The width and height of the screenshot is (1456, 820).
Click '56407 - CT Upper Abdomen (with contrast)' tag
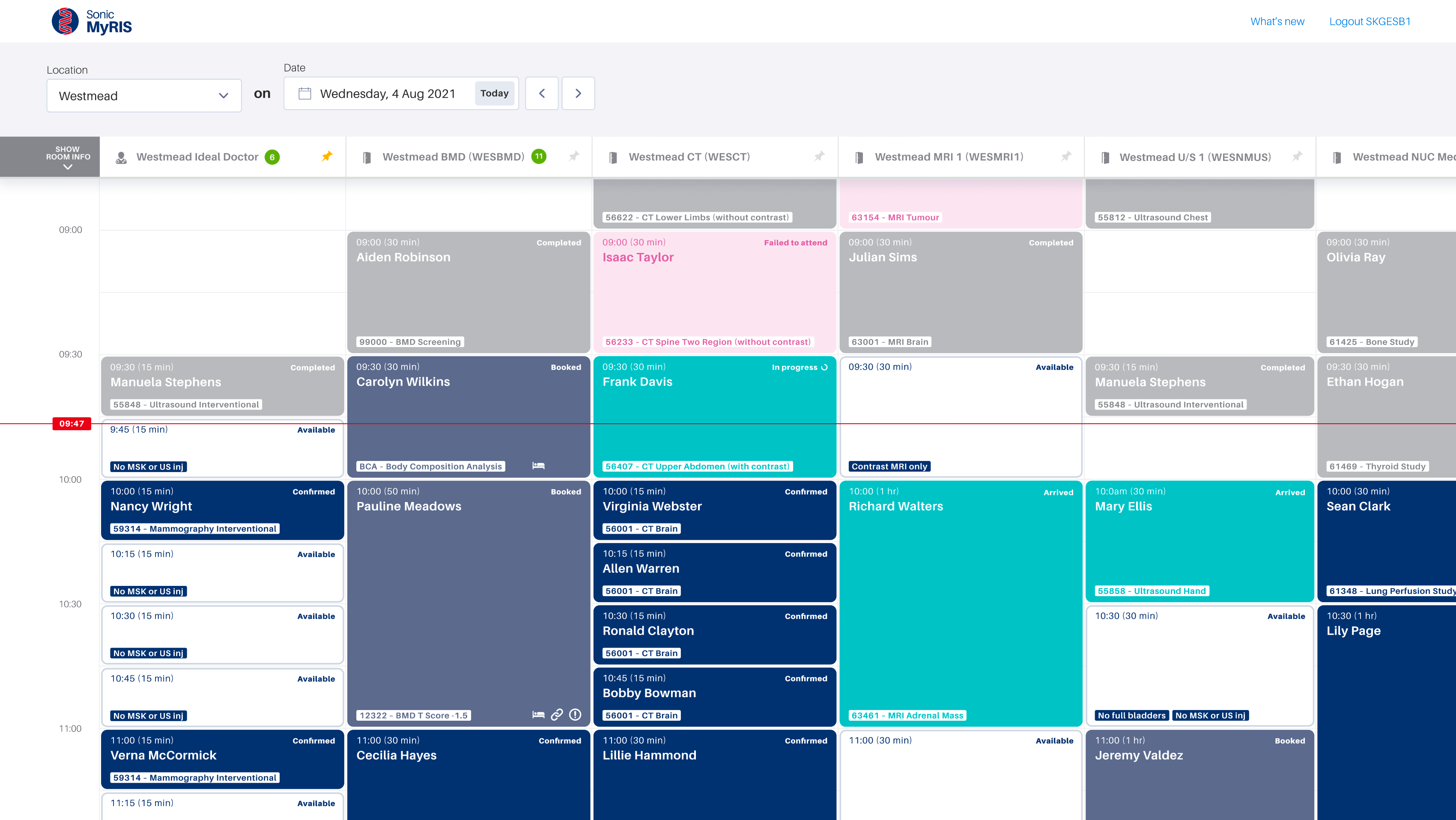pyautogui.click(x=697, y=466)
